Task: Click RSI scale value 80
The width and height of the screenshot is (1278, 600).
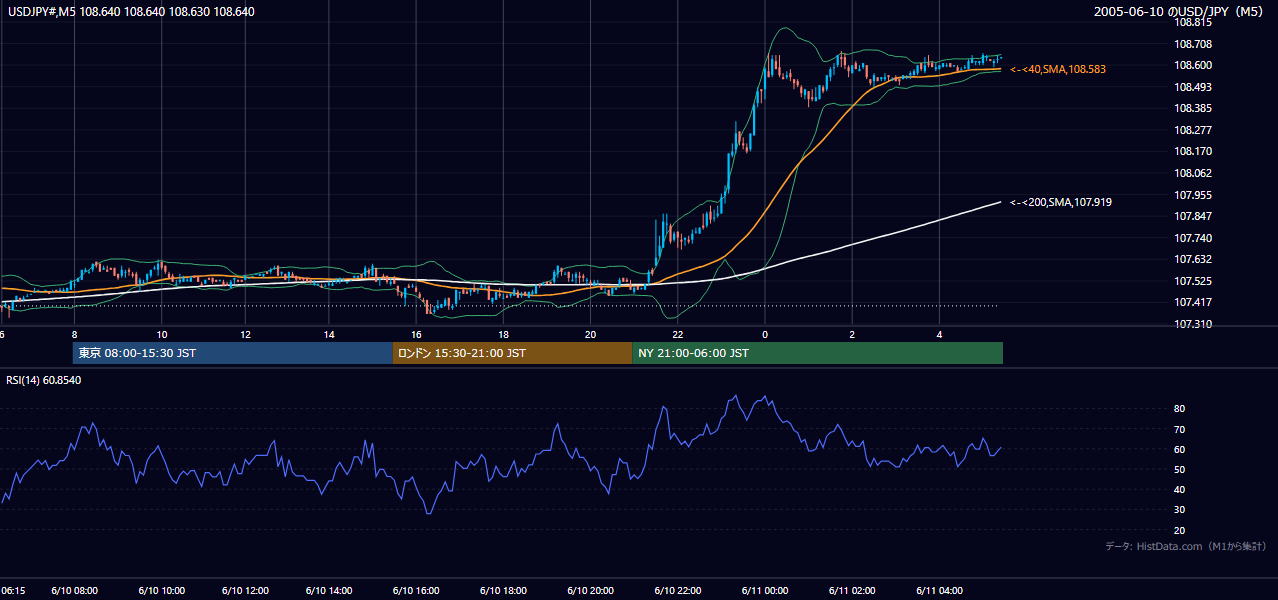Action: tap(1180, 409)
